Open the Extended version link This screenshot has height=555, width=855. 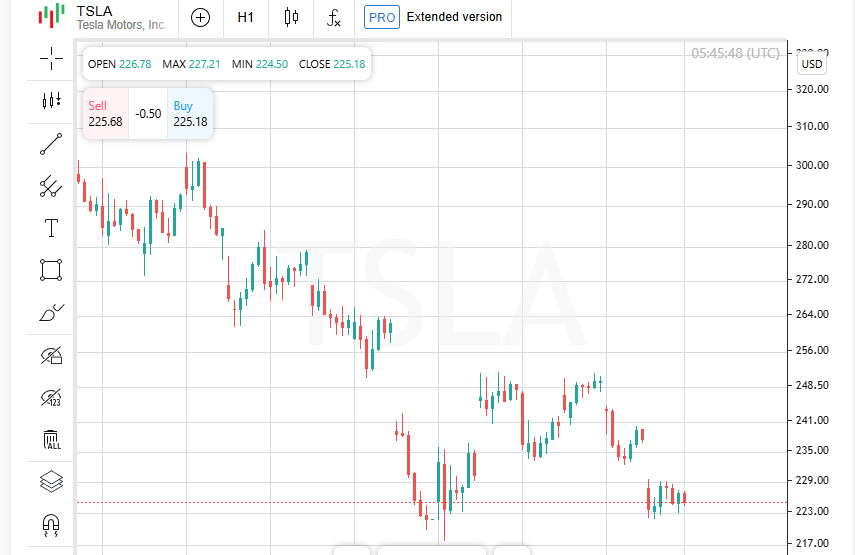coord(454,17)
